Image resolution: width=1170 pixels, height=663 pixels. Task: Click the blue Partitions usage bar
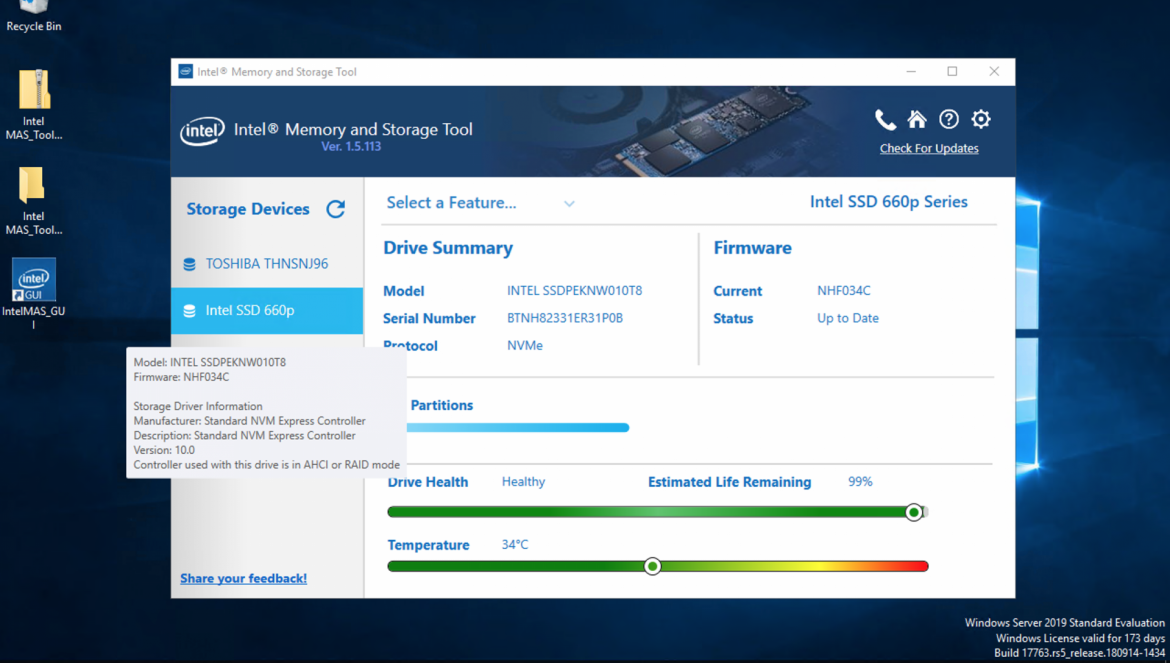point(518,428)
